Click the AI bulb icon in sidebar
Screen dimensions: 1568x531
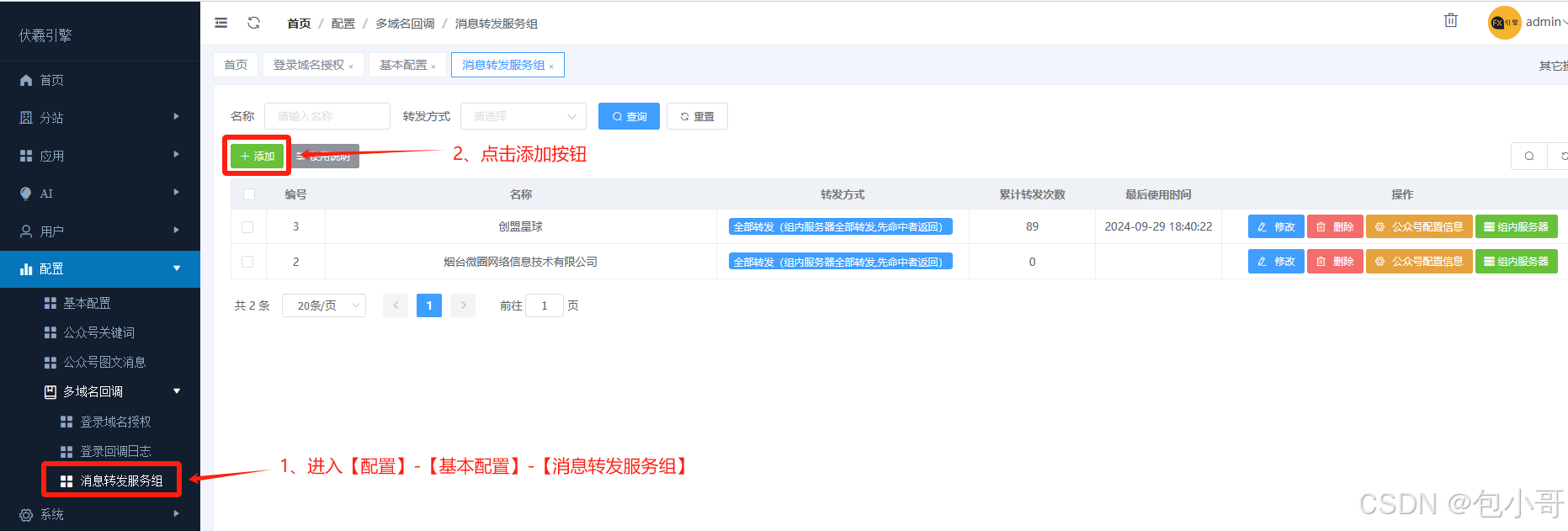[26, 194]
